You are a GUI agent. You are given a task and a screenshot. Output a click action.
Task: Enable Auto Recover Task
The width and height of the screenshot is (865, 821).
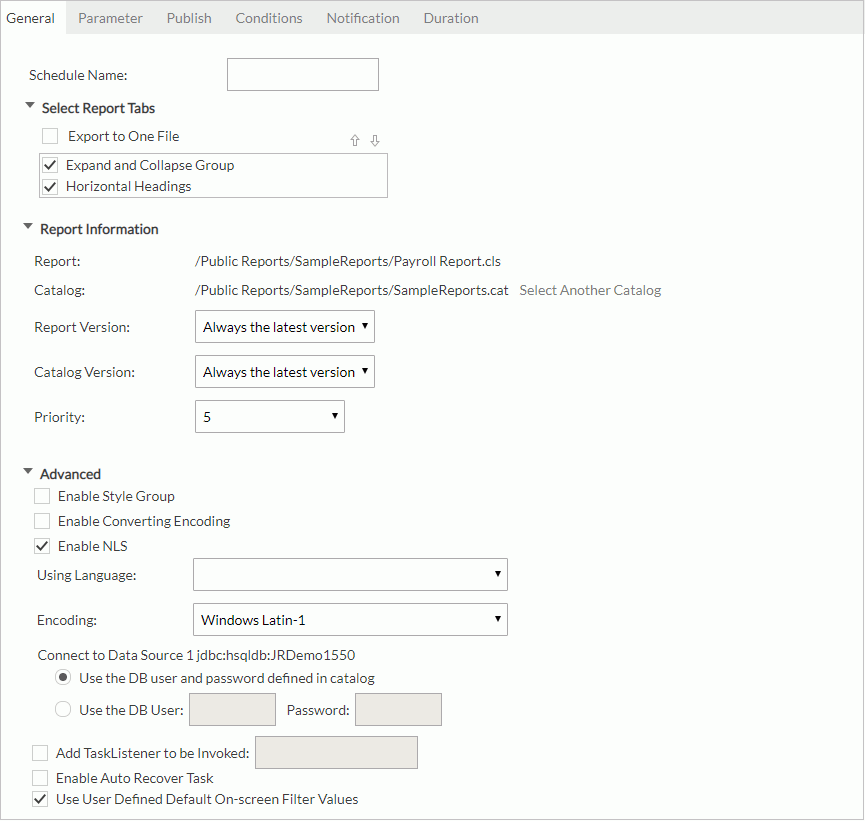[41, 777]
